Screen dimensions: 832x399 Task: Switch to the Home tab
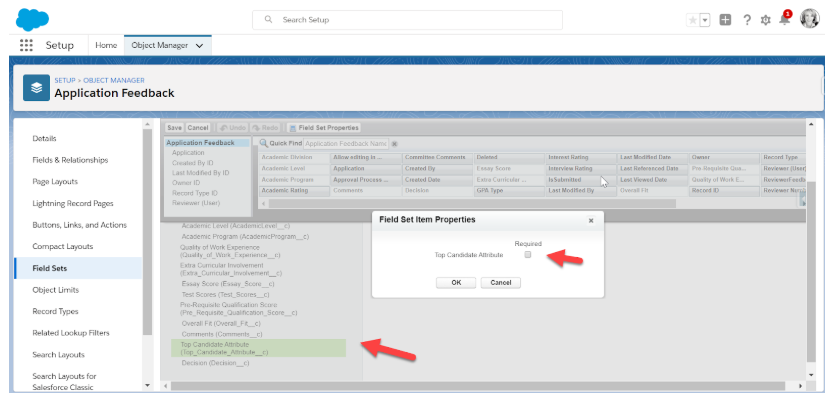click(106, 46)
